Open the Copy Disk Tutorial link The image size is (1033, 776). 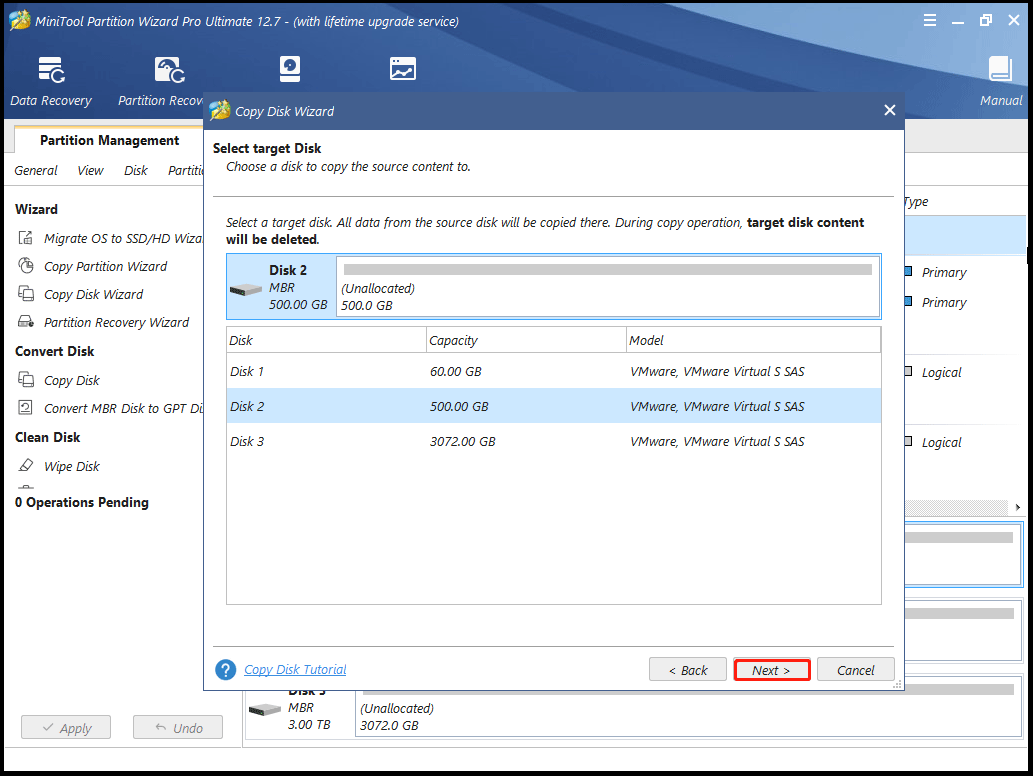(295, 670)
